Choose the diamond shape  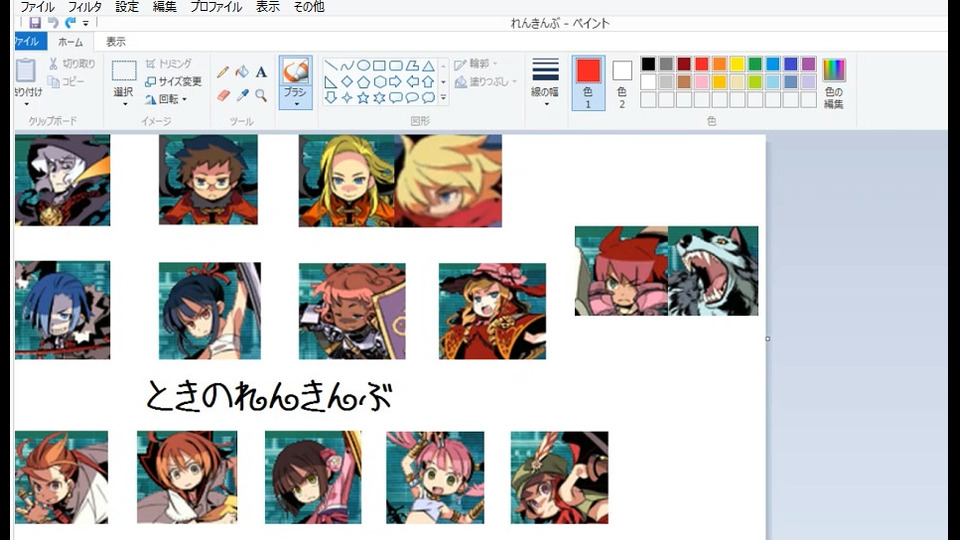click(x=347, y=81)
